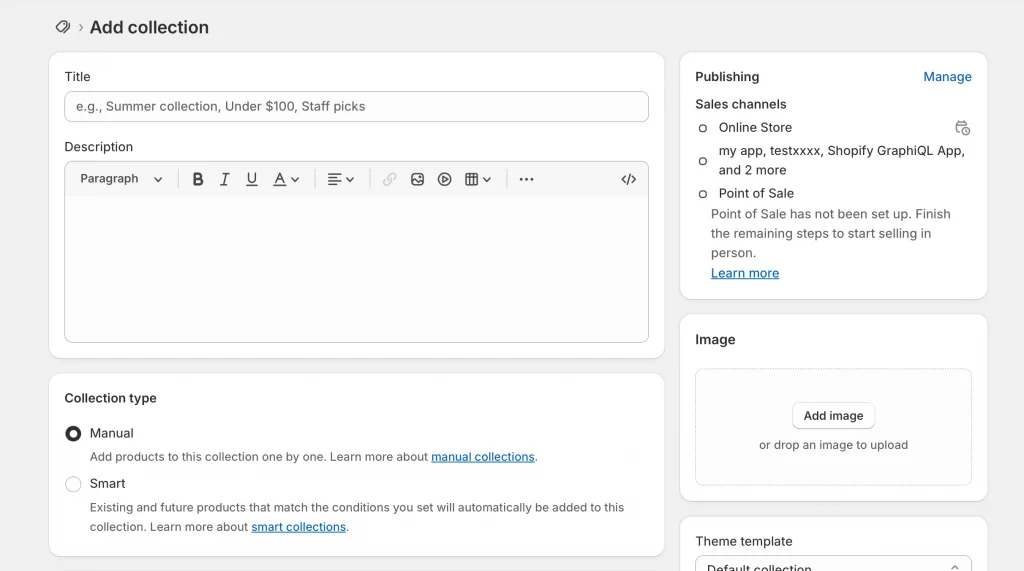
Task: Expand the text alignment dropdown
Action: 340,179
